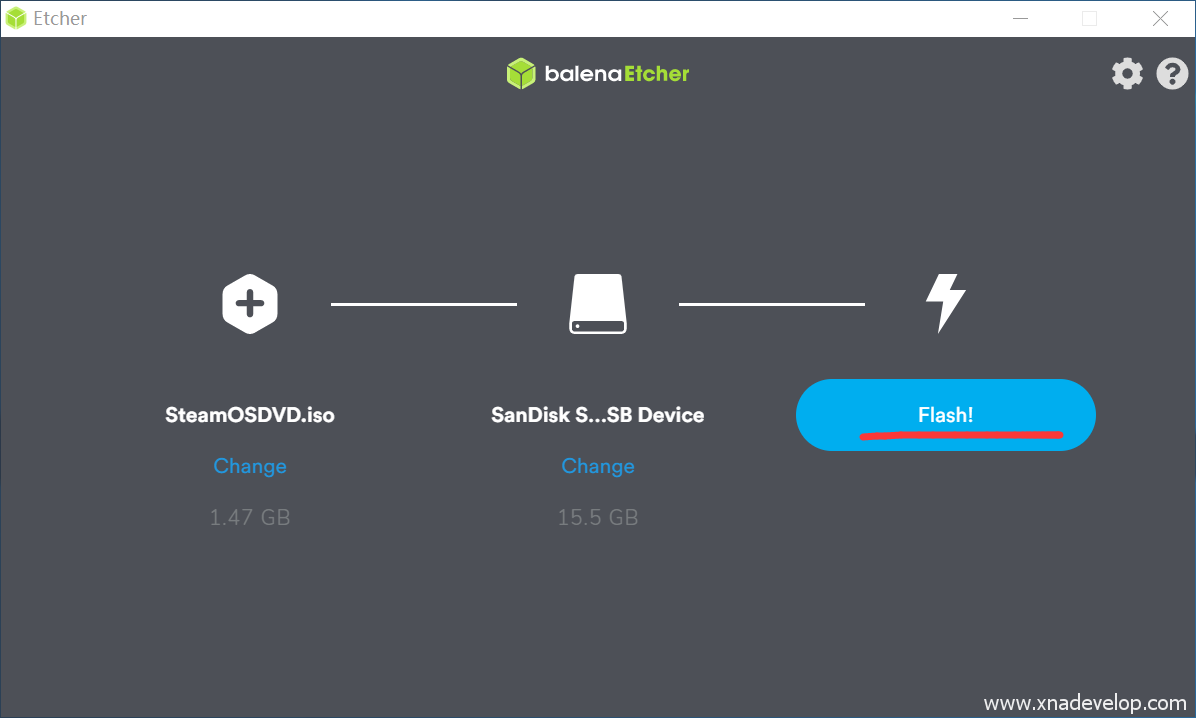
Task: Click the 15.5 GB drive size
Action: (598, 517)
